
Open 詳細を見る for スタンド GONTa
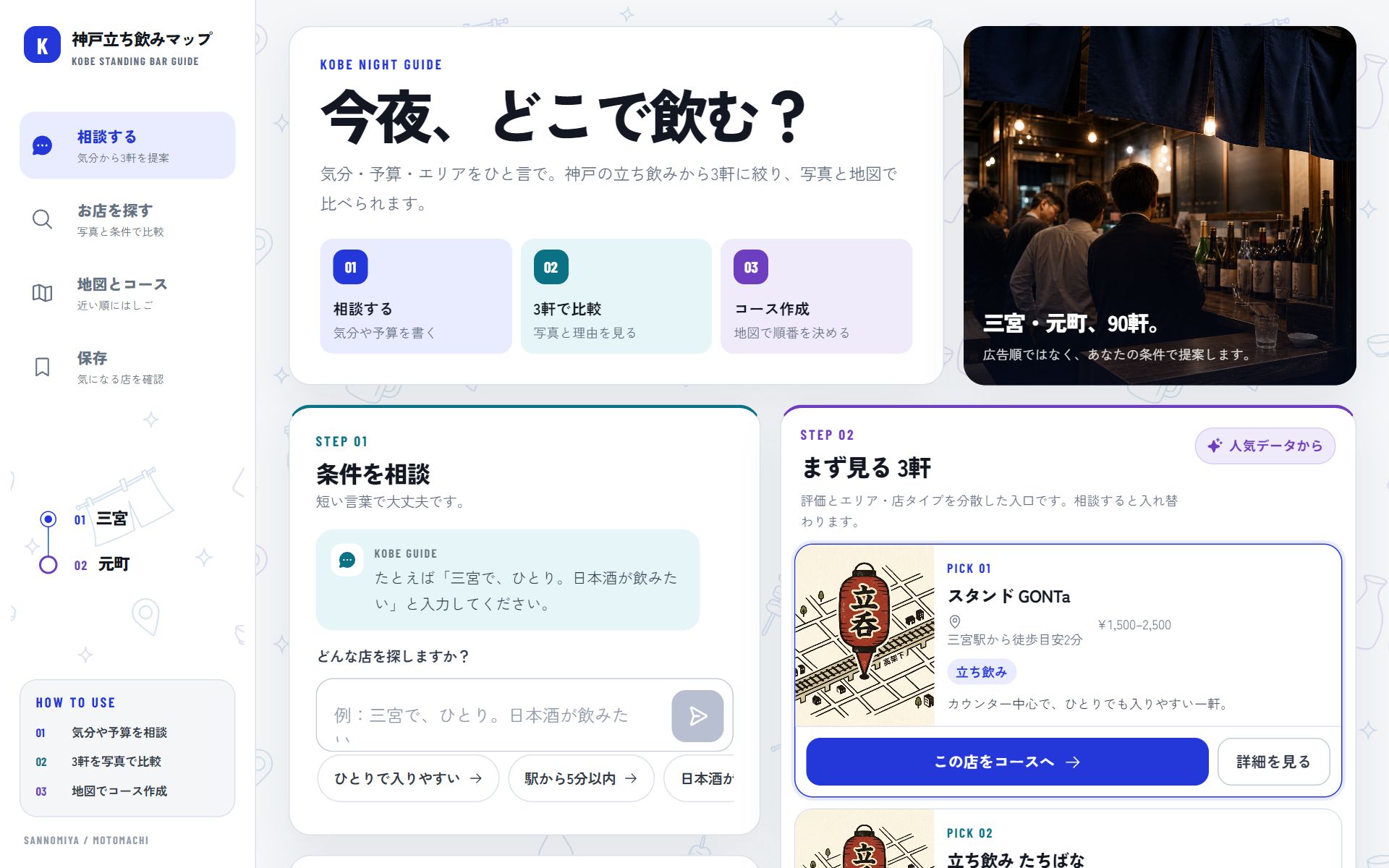pyautogui.click(x=1273, y=762)
